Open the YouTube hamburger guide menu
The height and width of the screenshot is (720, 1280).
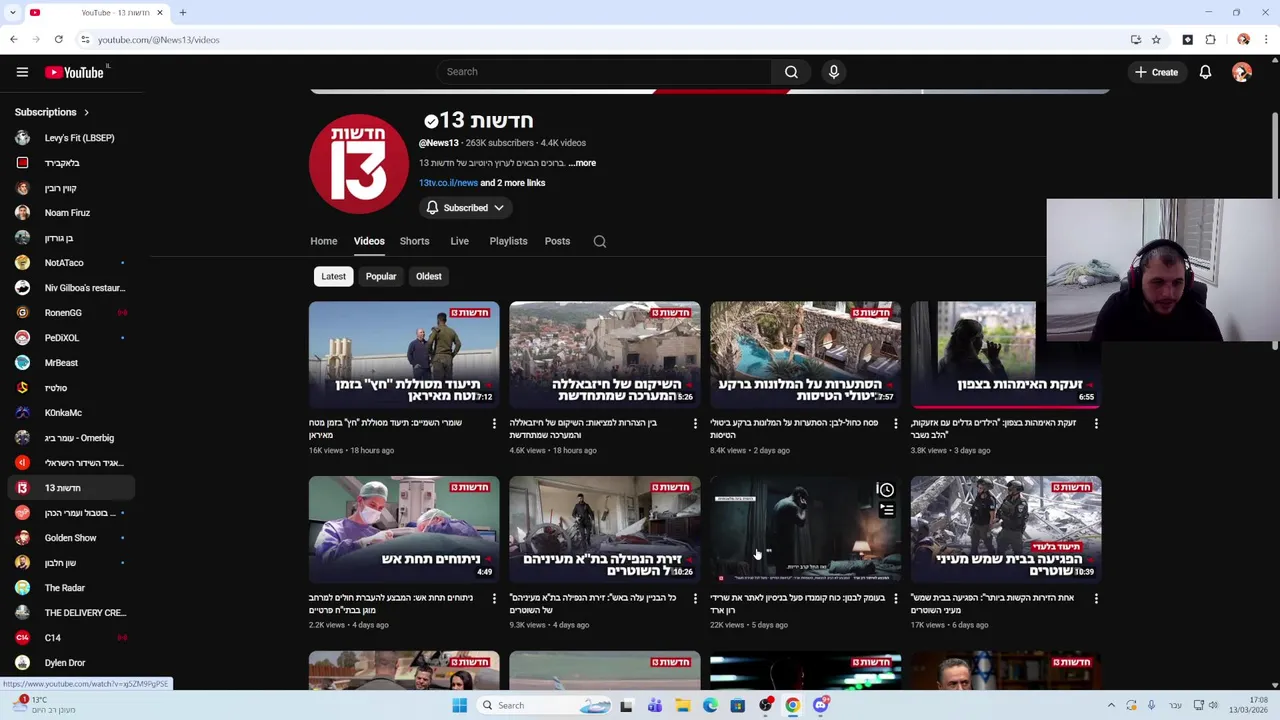pyautogui.click(x=22, y=72)
